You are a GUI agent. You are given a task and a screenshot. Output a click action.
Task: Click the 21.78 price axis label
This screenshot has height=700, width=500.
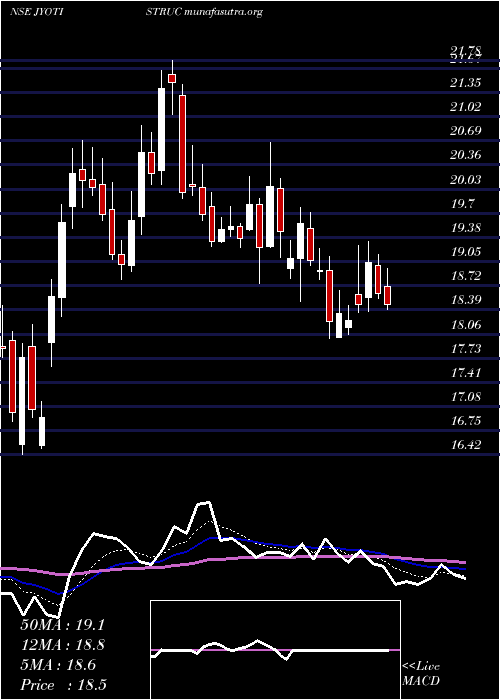[466, 51]
